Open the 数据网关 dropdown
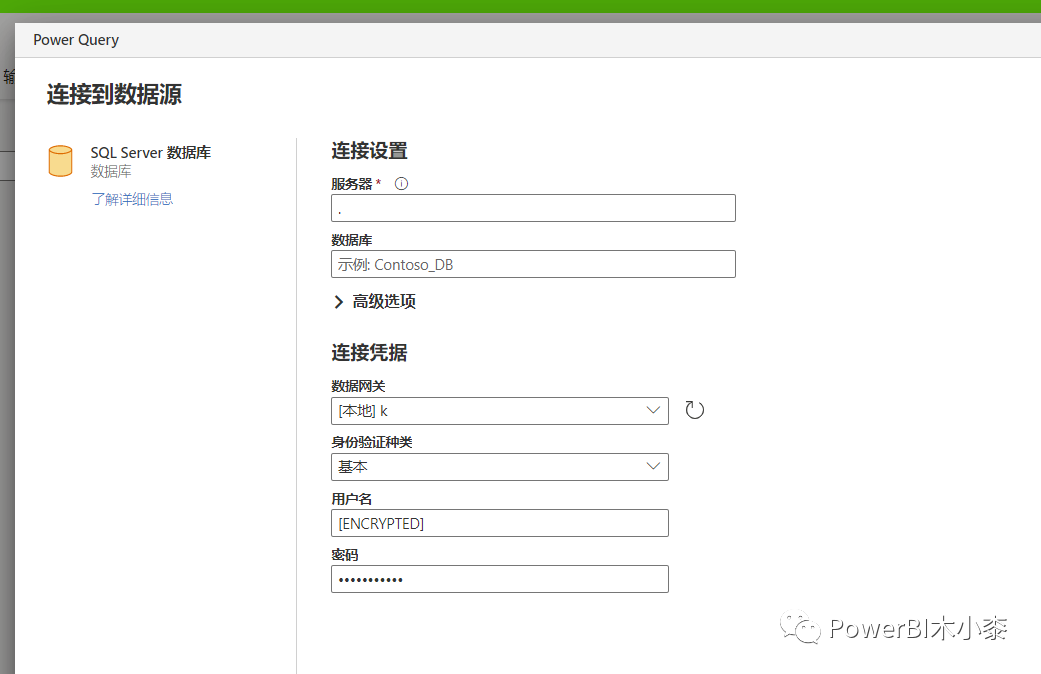The image size is (1041, 674). coord(499,411)
